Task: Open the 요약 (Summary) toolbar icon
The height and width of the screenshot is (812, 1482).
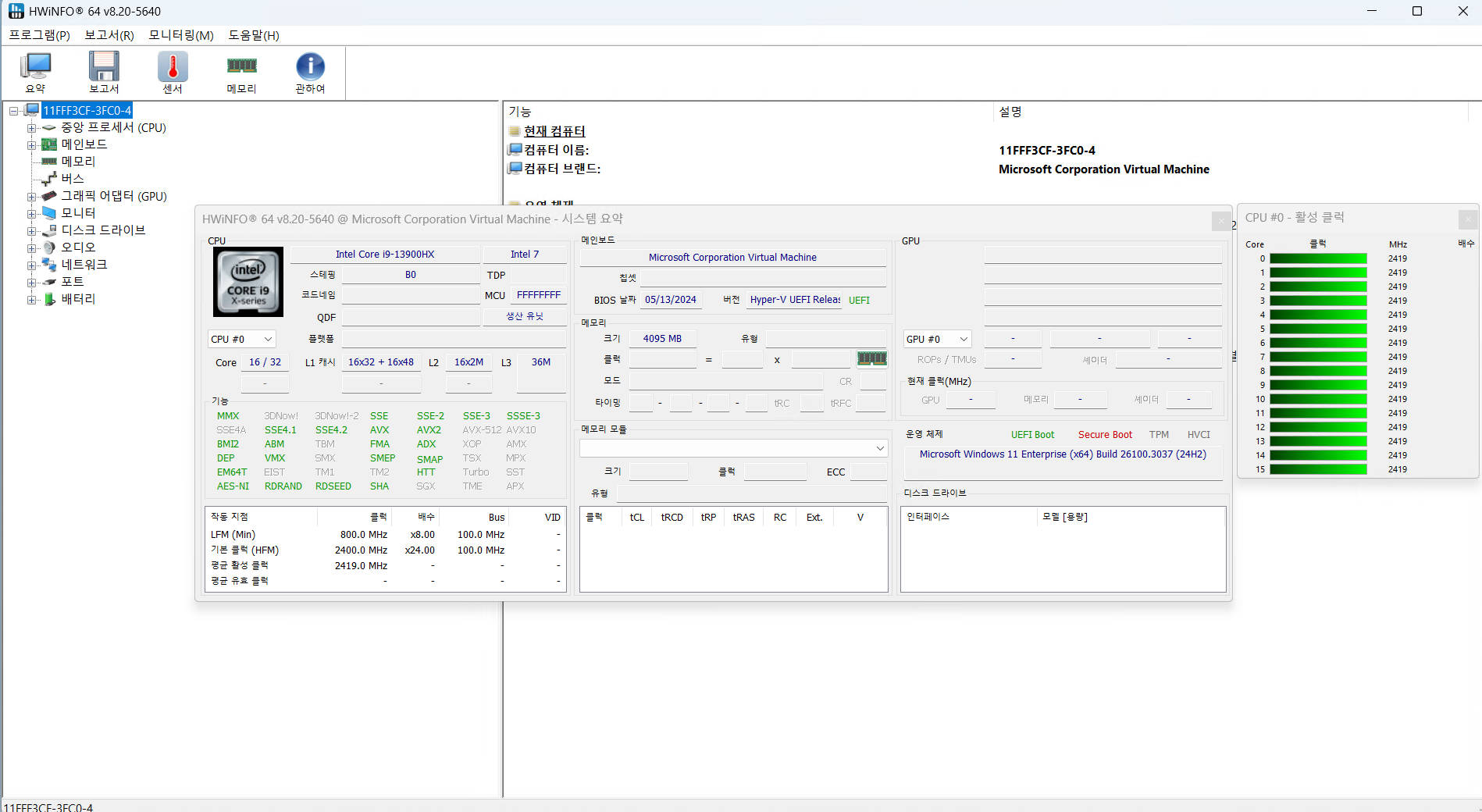Action: click(x=35, y=66)
